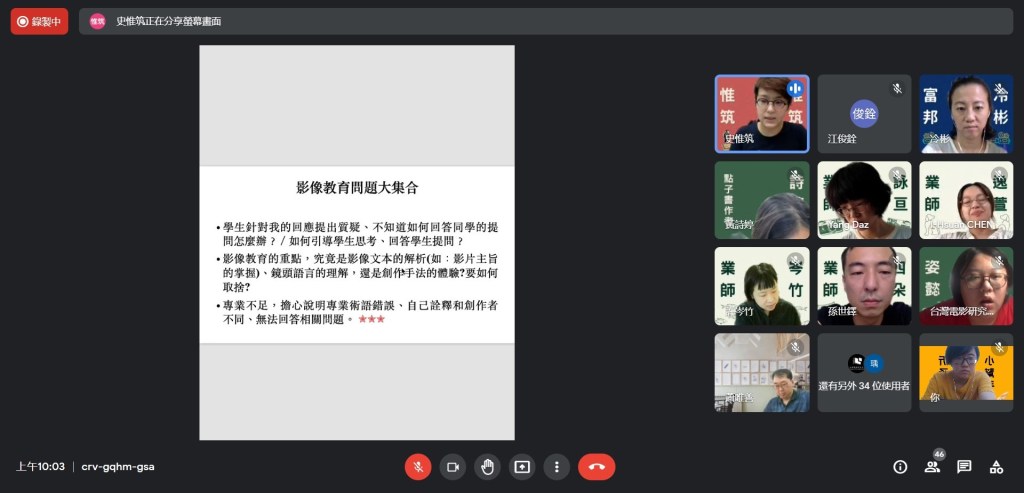Open the activities icon at bottom right

coord(996,466)
